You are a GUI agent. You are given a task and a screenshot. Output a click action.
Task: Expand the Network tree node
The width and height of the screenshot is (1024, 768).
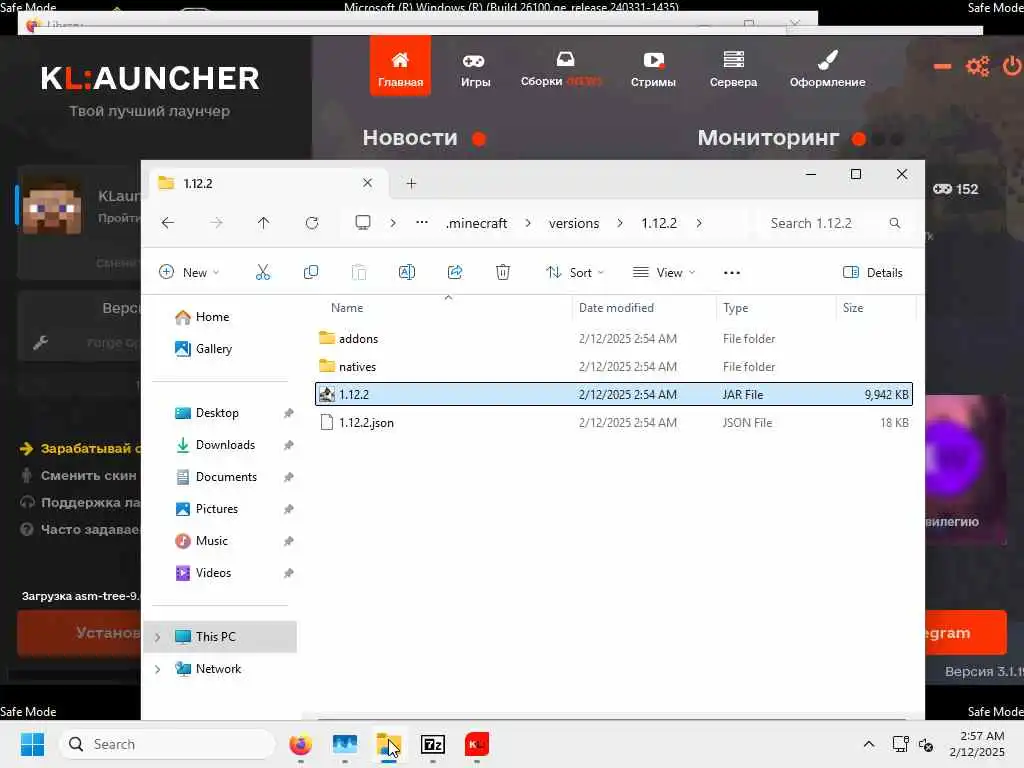(x=157, y=669)
